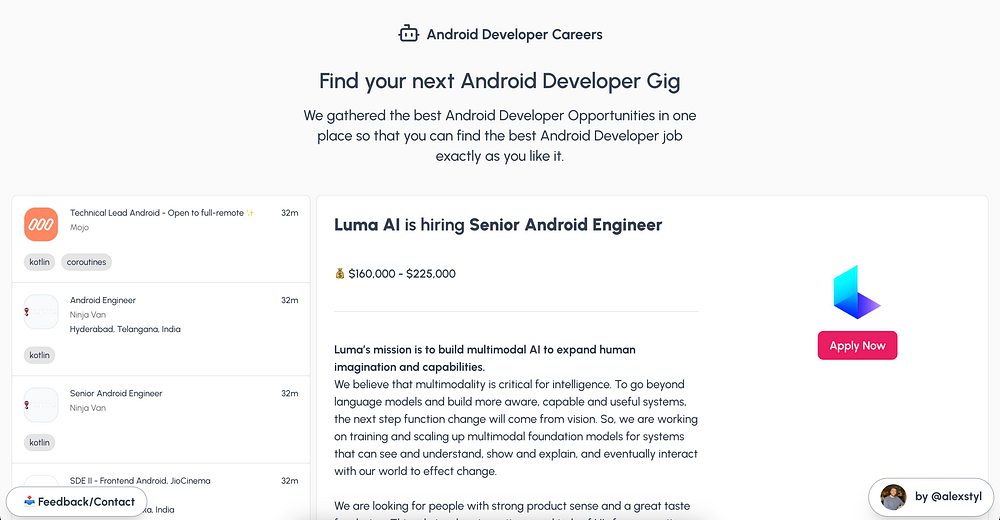Open the by @alexstyl profile link
The width and height of the screenshot is (1000, 520).
pyautogui.click(x=948, y=497)
